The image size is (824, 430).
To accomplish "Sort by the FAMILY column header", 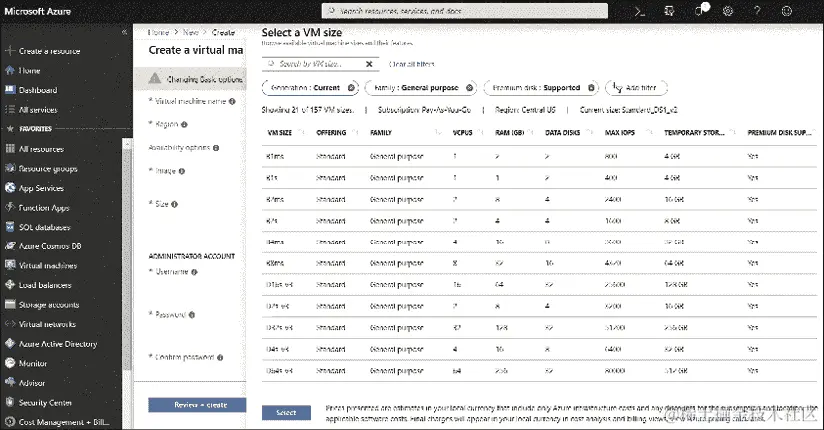I will [x=381, y=132].
